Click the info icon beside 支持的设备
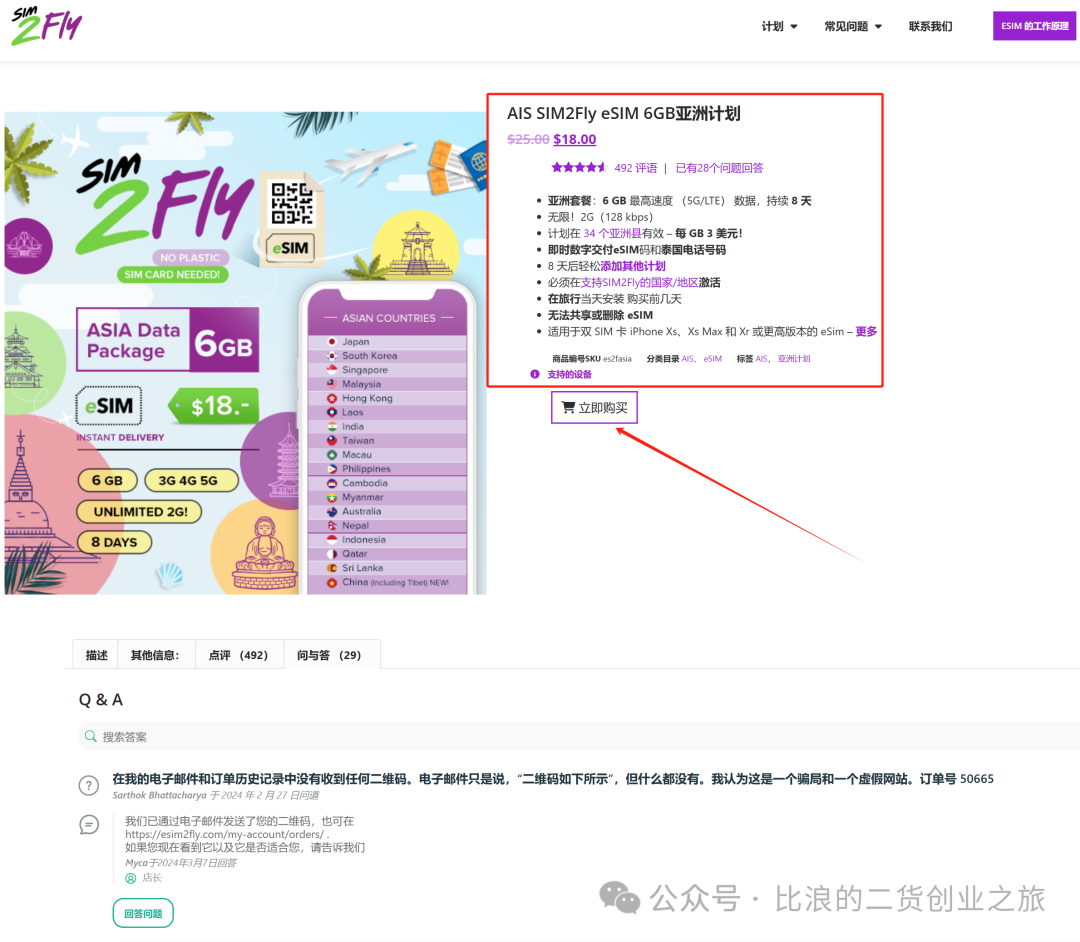This screenshot has width=1080, height=942. click(535, 374)
